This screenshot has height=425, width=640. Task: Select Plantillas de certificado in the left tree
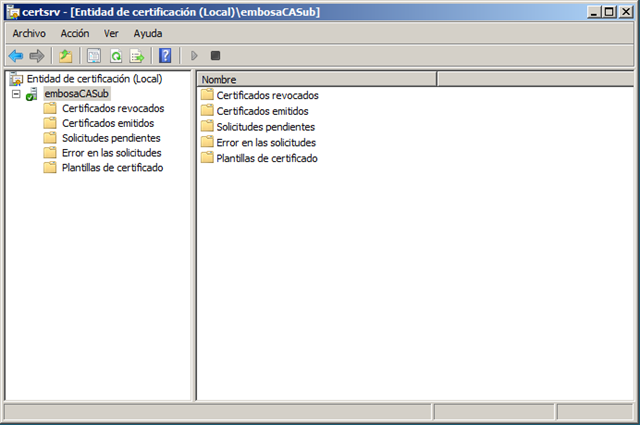[112, 168]
